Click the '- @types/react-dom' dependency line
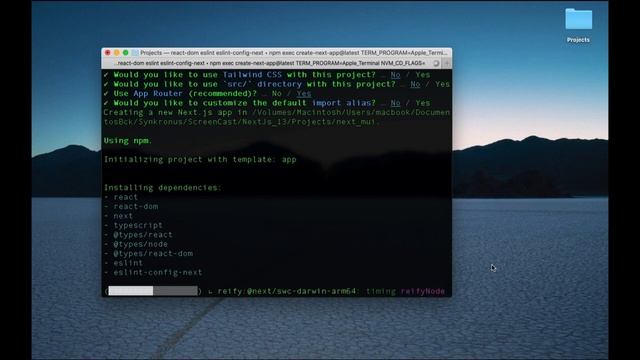The width and height of the screenshot is (640, 360). (148, 253)
